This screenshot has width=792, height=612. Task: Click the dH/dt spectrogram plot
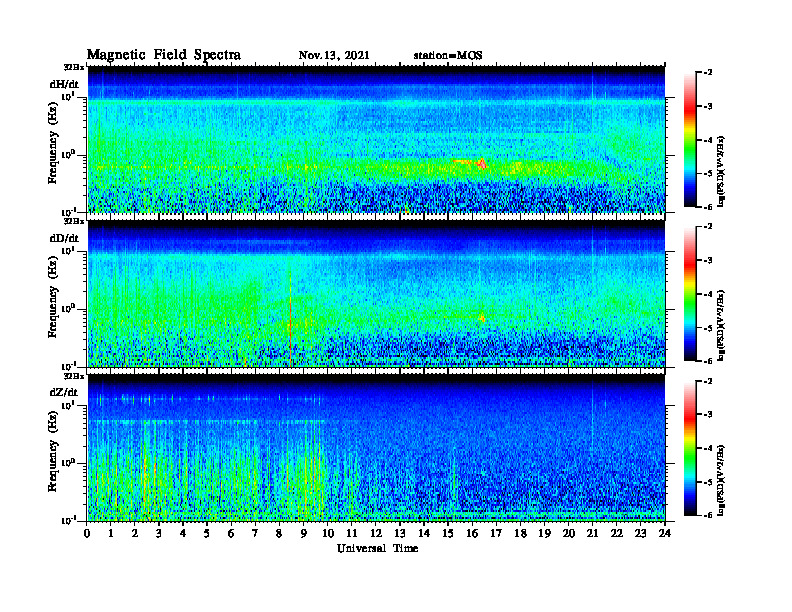click(376, 139)
